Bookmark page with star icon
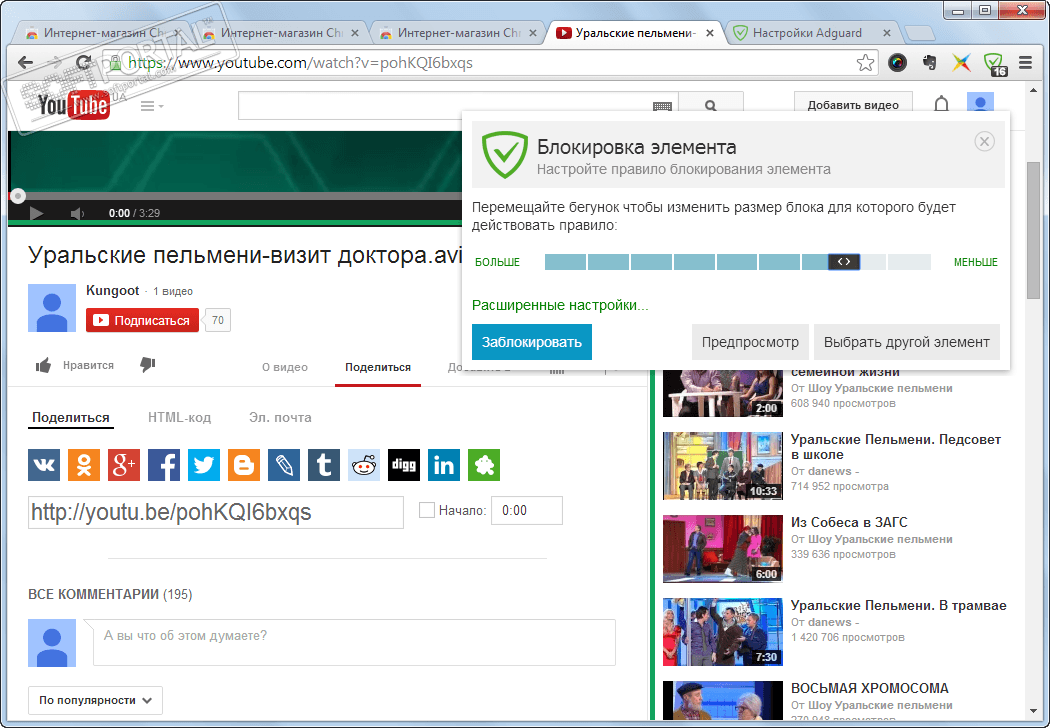1050x728 pixels. [x=865, y=63]
